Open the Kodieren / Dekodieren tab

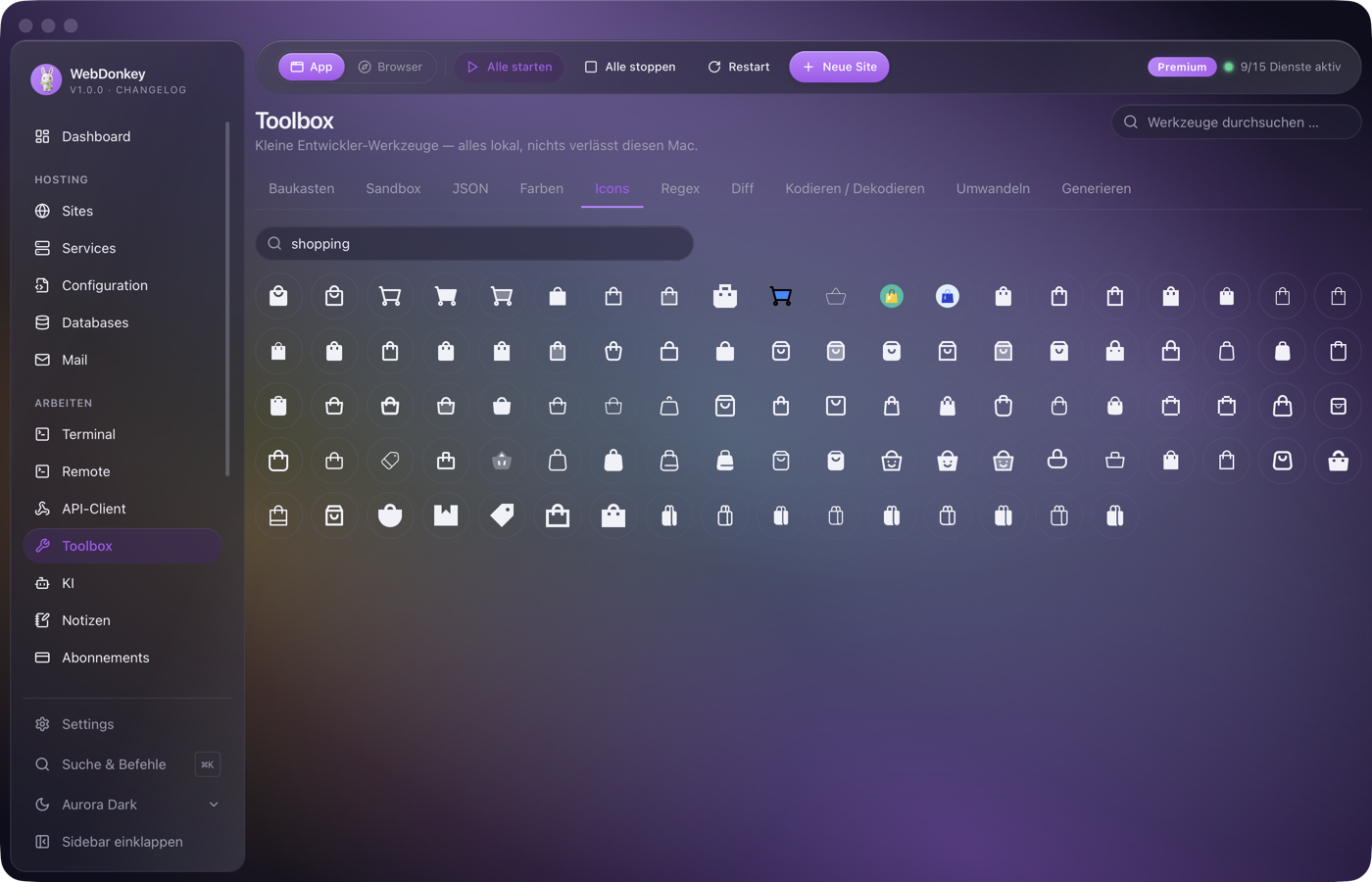[855, 188]
